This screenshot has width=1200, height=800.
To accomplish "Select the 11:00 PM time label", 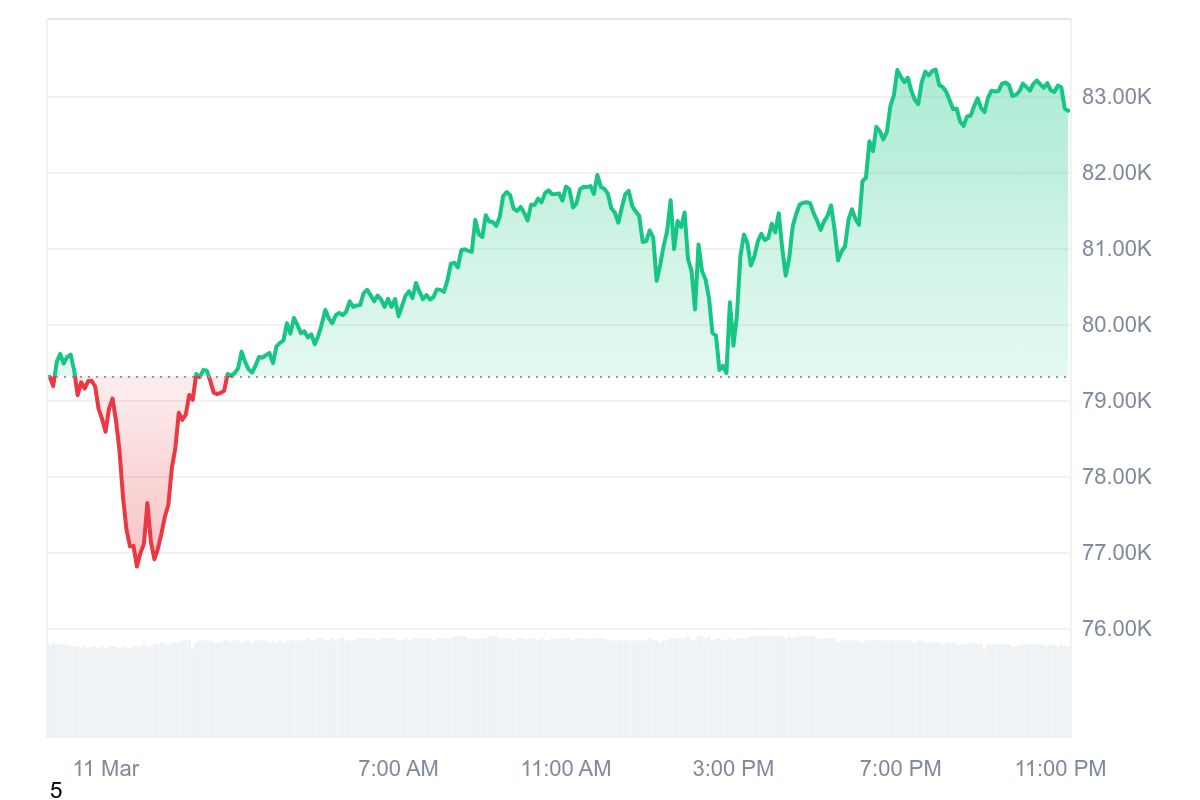I will coord(1061,769).
